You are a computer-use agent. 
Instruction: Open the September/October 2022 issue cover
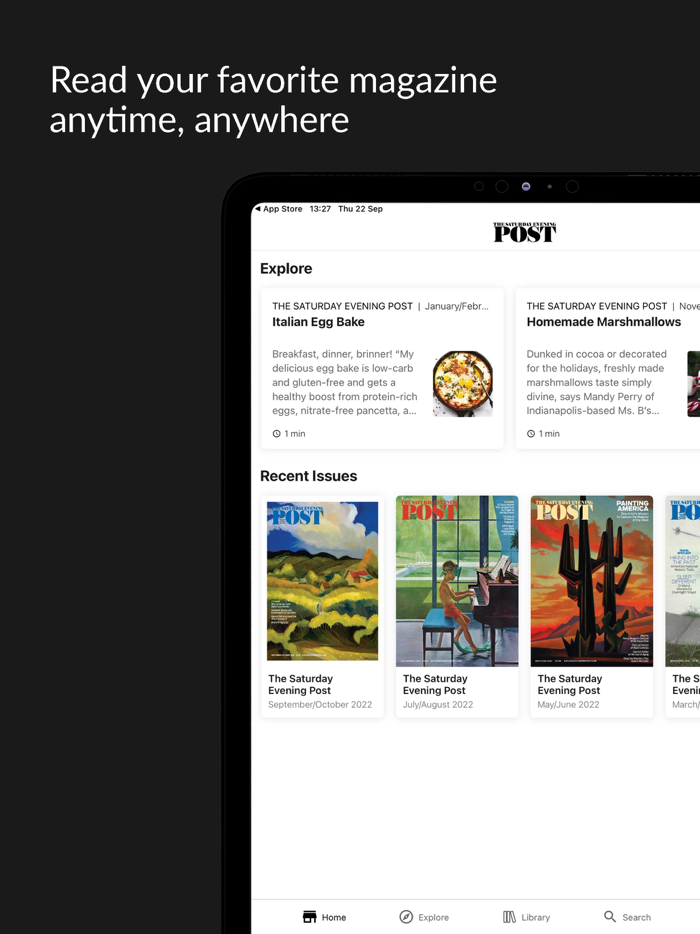[322, 581]
